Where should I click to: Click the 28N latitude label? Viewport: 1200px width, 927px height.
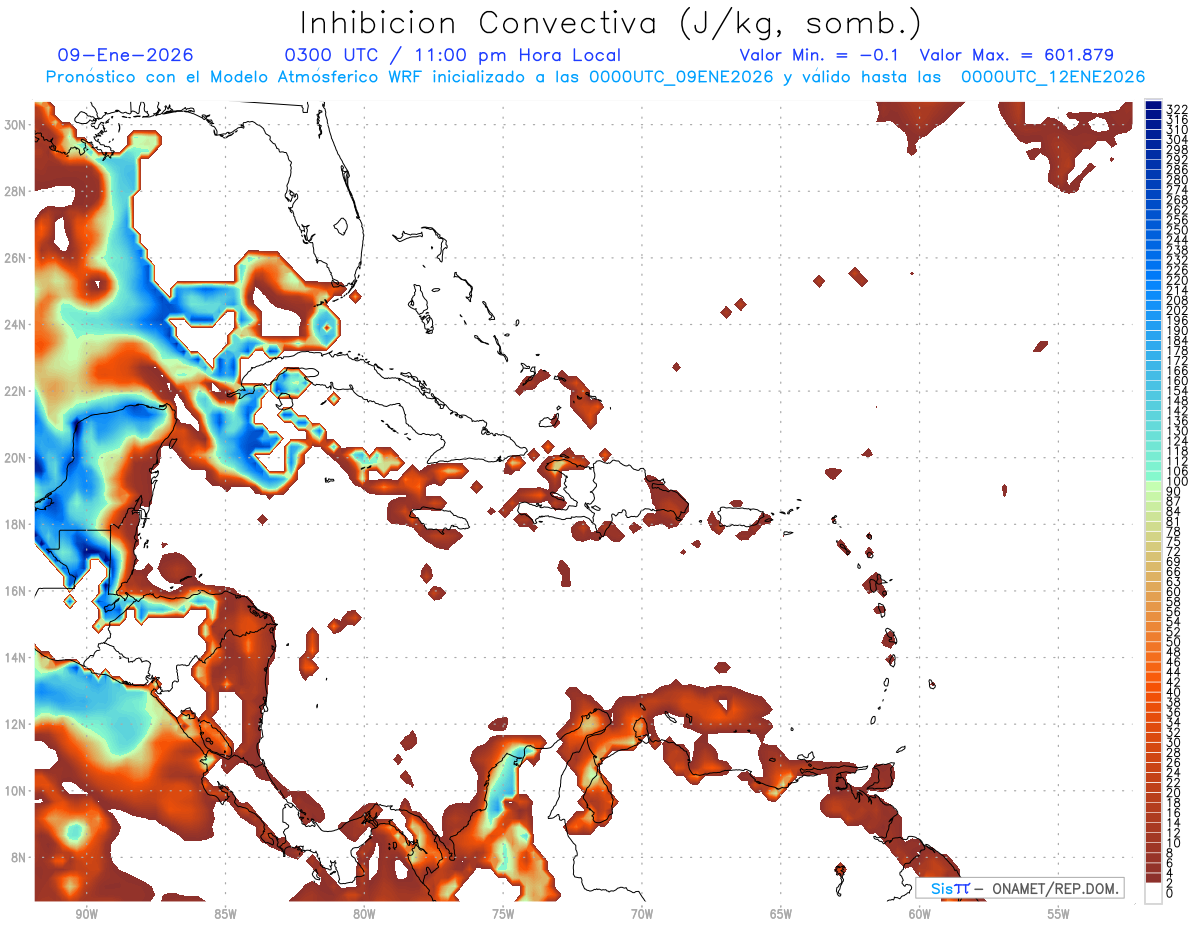click(x=16, y=191)
